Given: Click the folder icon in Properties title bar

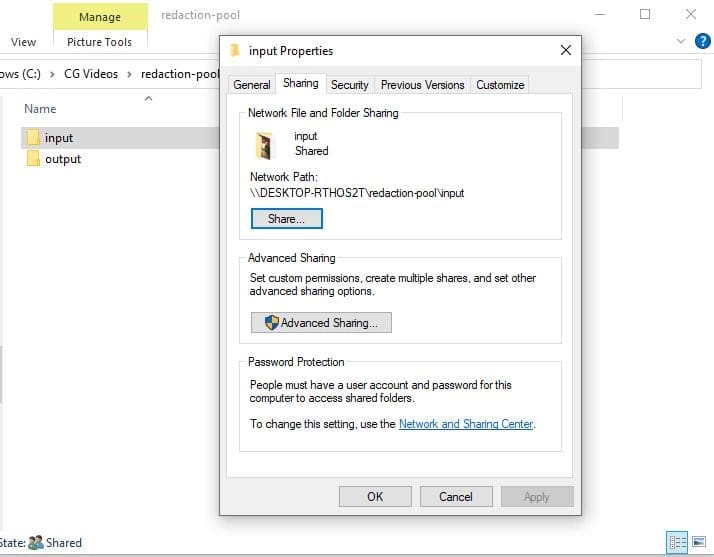Looking at the screenshot, I should pos(235,50).
